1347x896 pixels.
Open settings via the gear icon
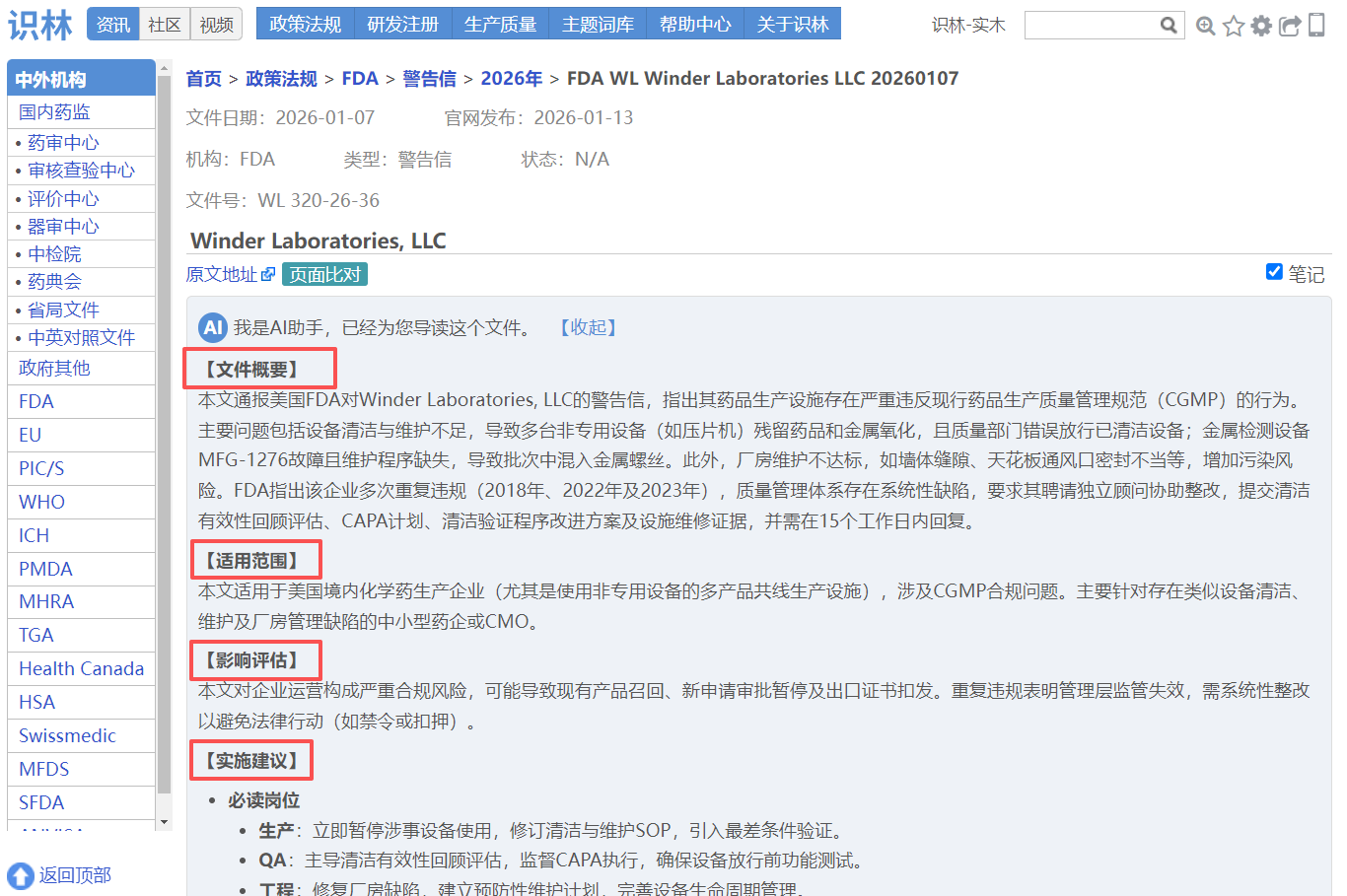(x=1261, y=26)
